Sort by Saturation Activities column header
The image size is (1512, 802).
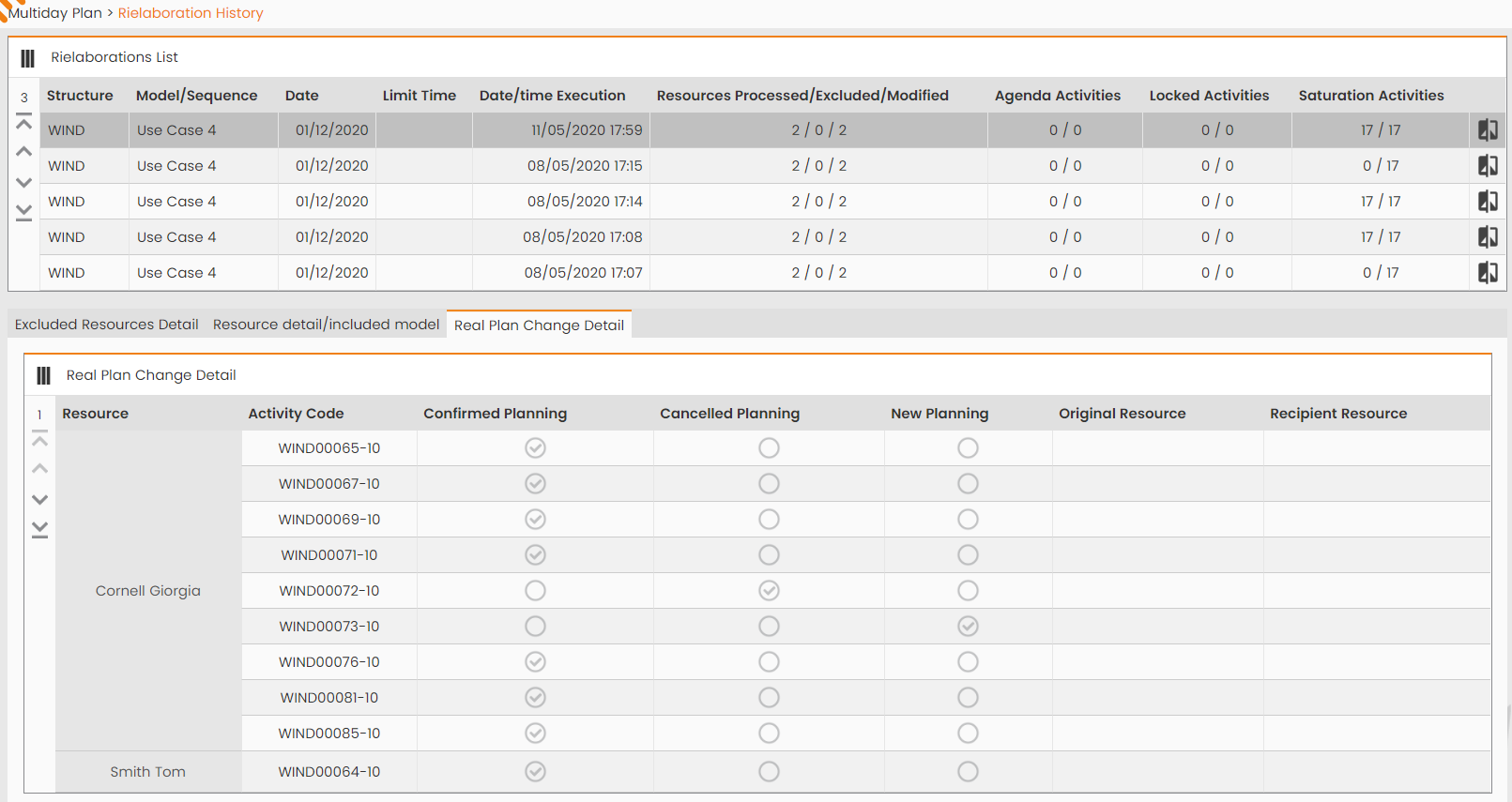tap(1371, 96)
